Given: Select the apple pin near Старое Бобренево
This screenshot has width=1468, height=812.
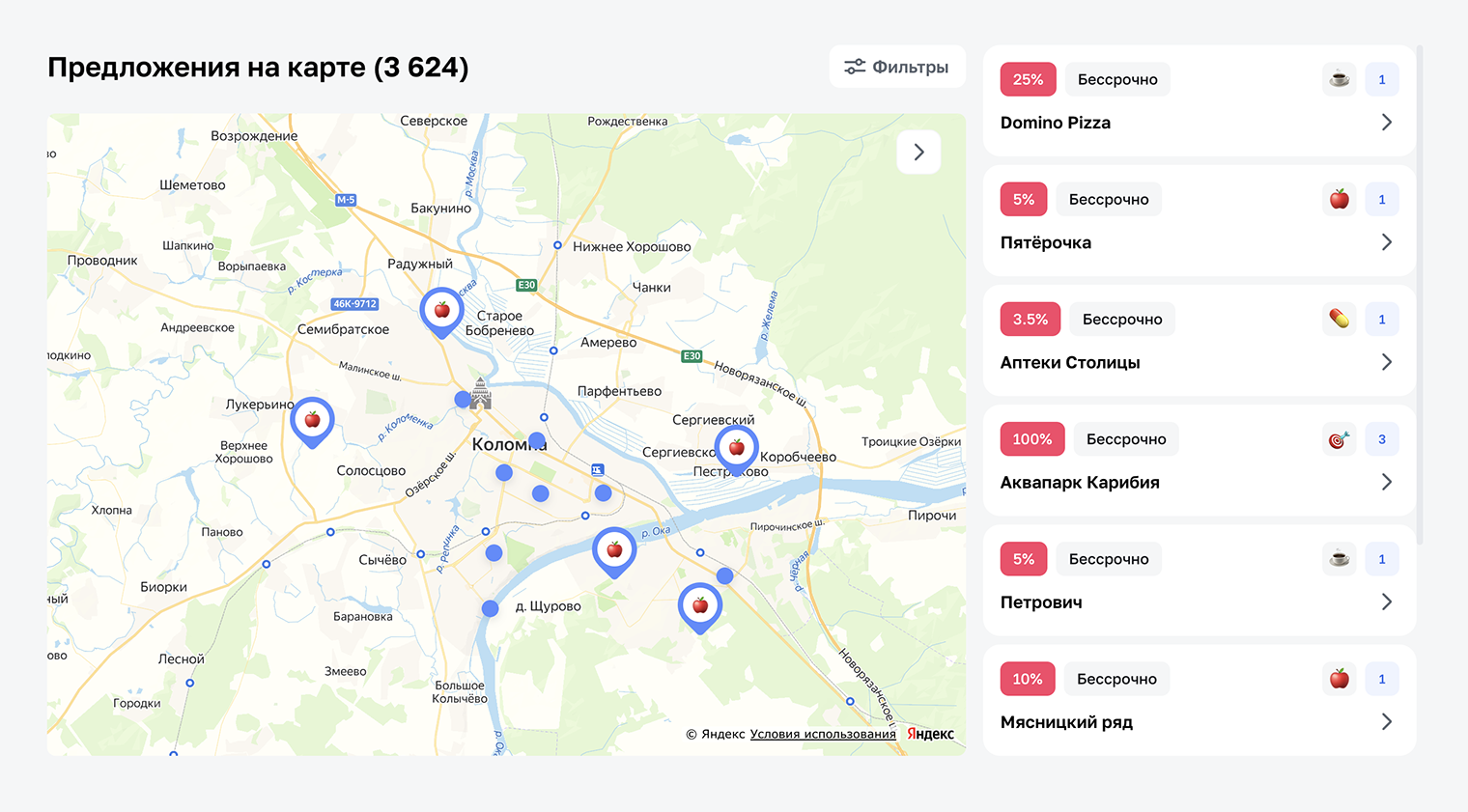Looking at the screenshot, I should [x=442, y=312].
